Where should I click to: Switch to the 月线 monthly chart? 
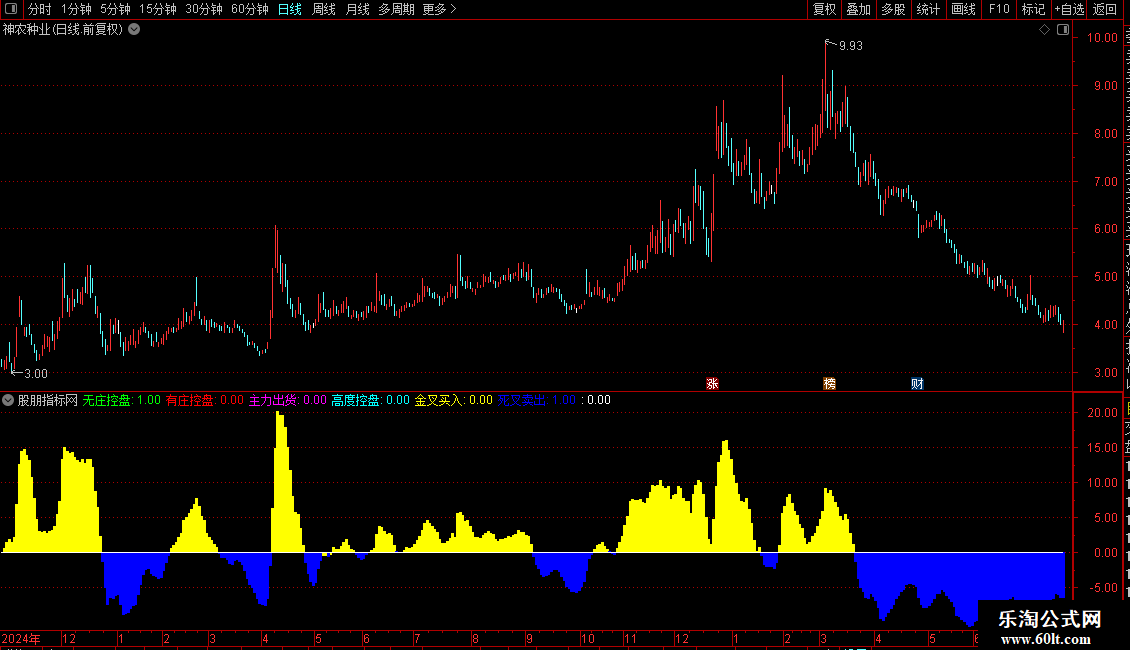point(357,9)
